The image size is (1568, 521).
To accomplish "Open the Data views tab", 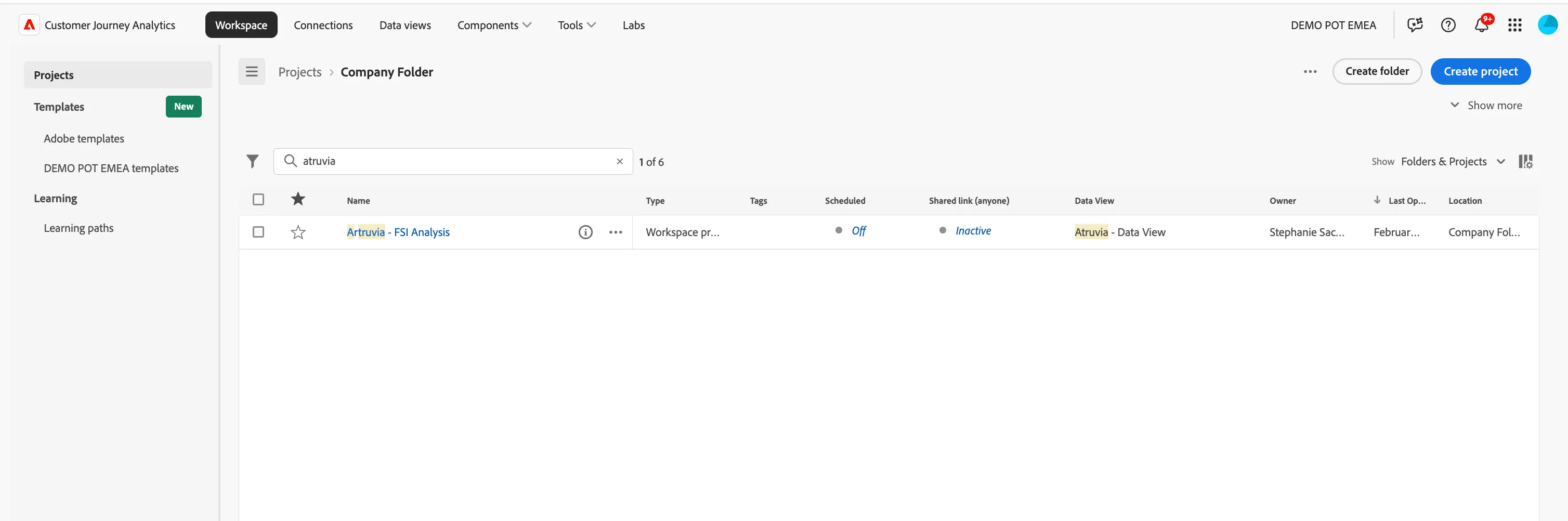I will pos(405,25).
